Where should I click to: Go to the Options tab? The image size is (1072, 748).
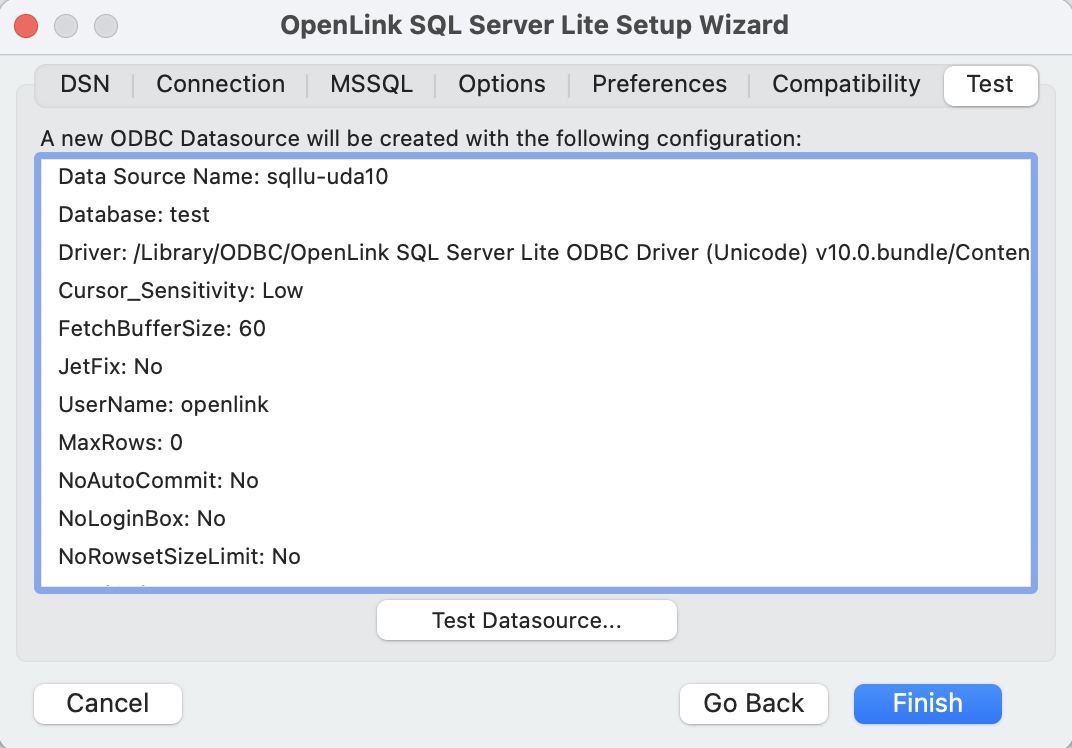pyautogui.click(x=502, y=84)
